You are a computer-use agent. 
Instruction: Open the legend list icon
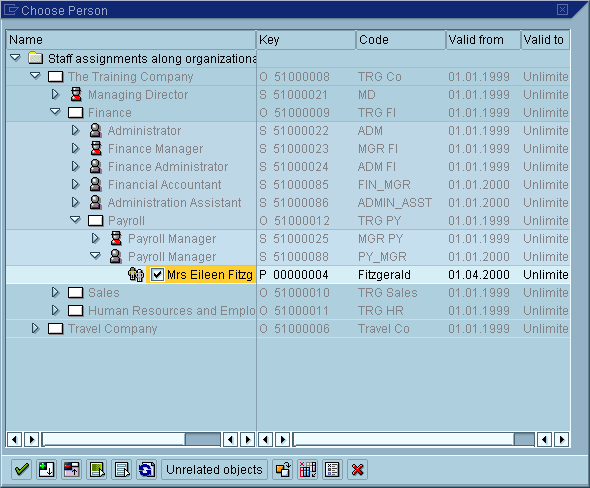(x=332, y=469)
